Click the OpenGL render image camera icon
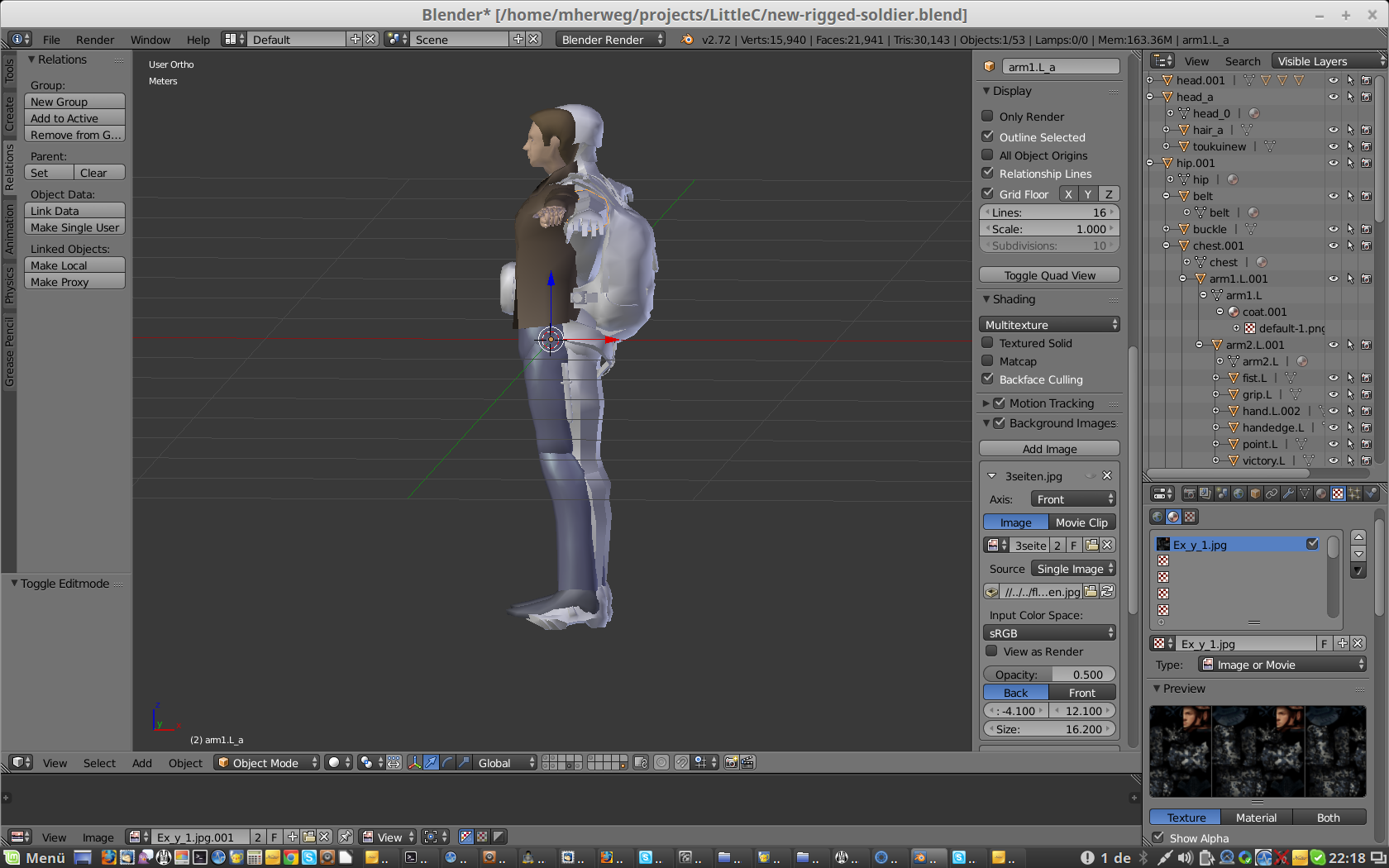This screenshot has width=1389, height=868. point(731,763)
